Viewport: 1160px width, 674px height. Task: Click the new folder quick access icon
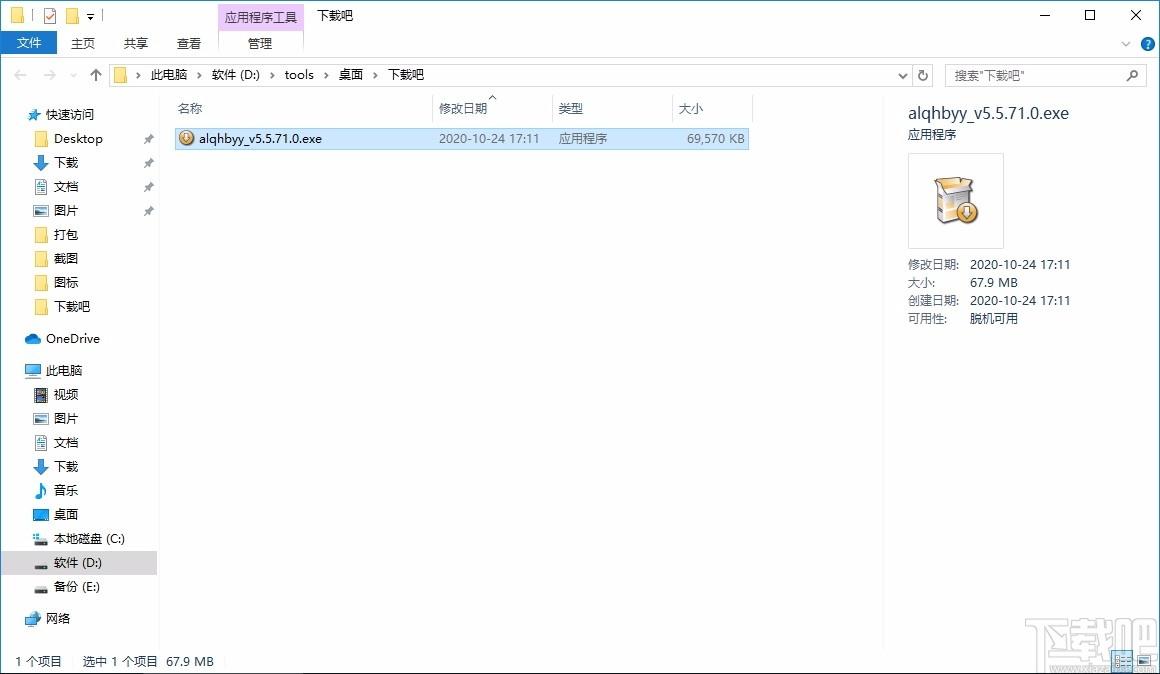[72, 16]
